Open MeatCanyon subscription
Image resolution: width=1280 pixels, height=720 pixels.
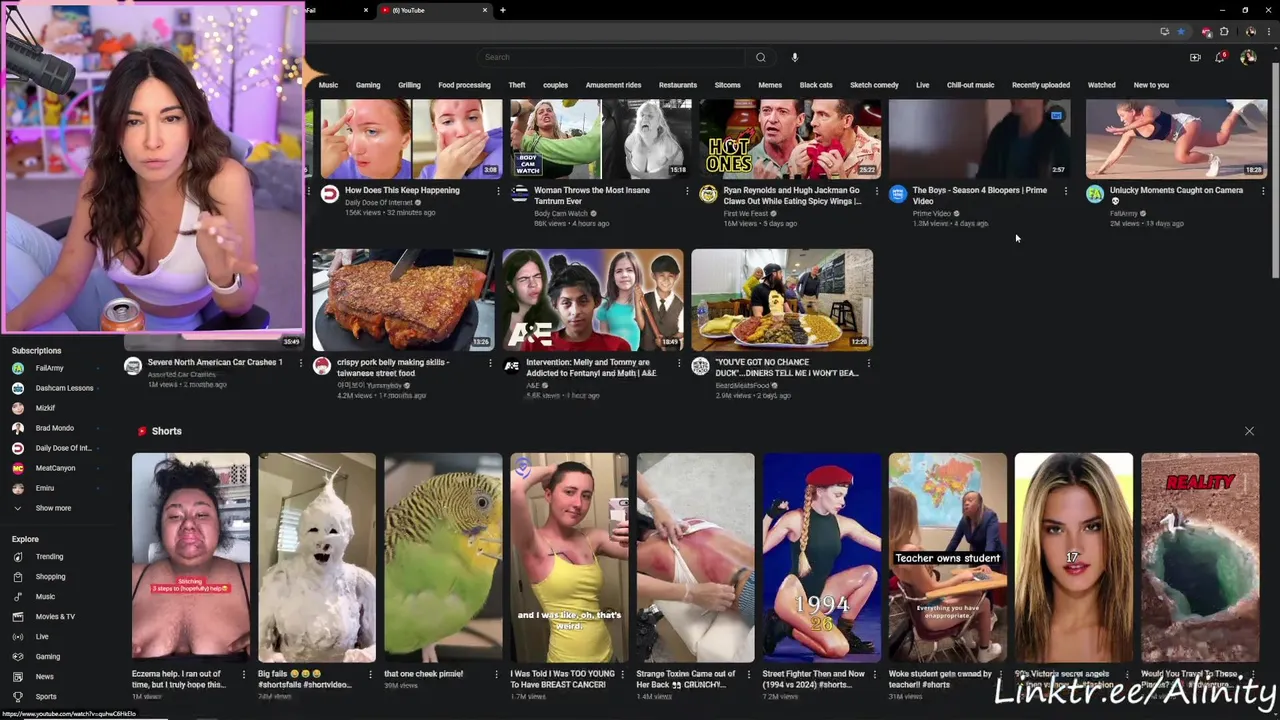[55, 468]
